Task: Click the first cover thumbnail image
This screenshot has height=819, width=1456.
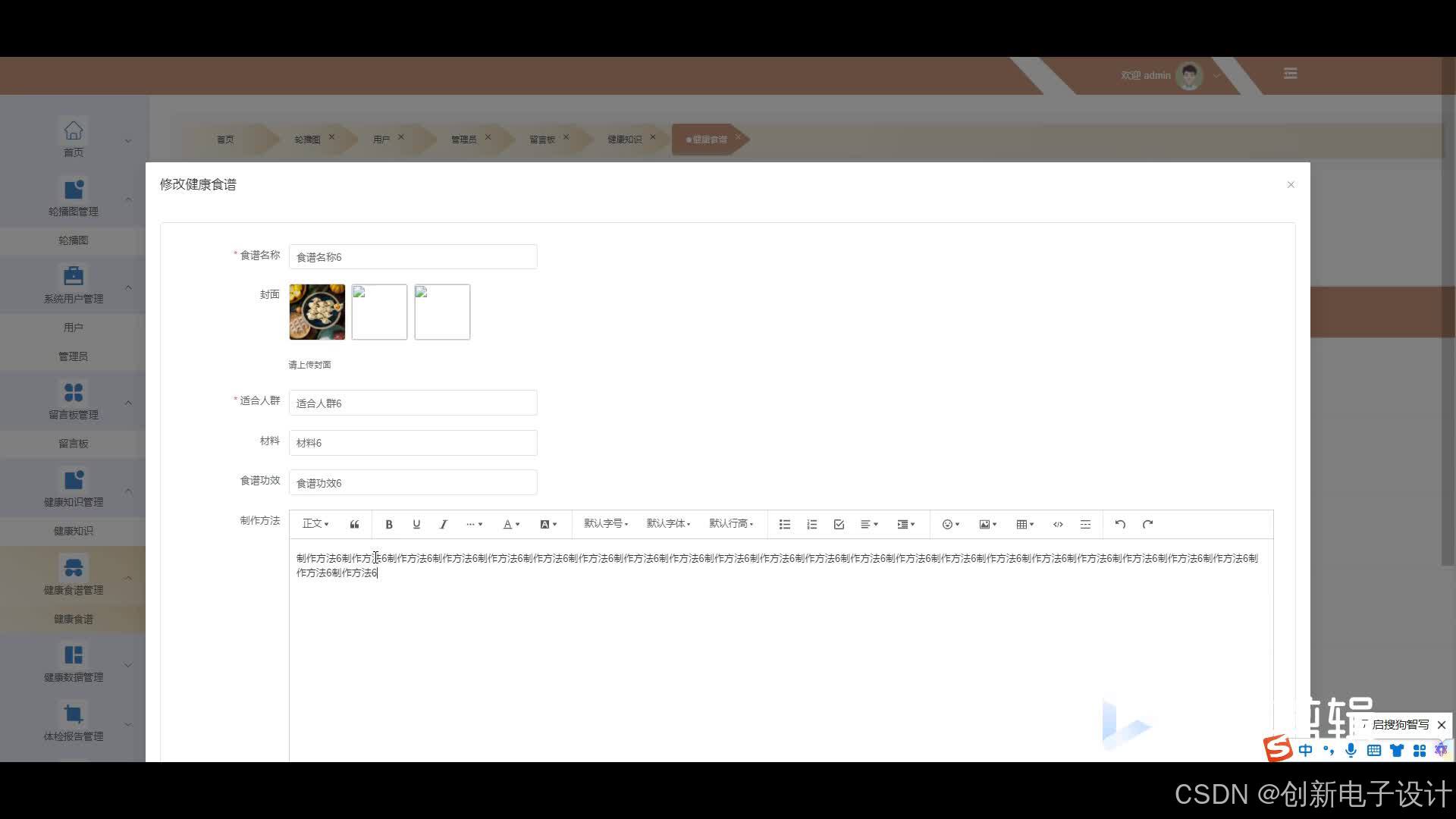Action: [317, 312]
